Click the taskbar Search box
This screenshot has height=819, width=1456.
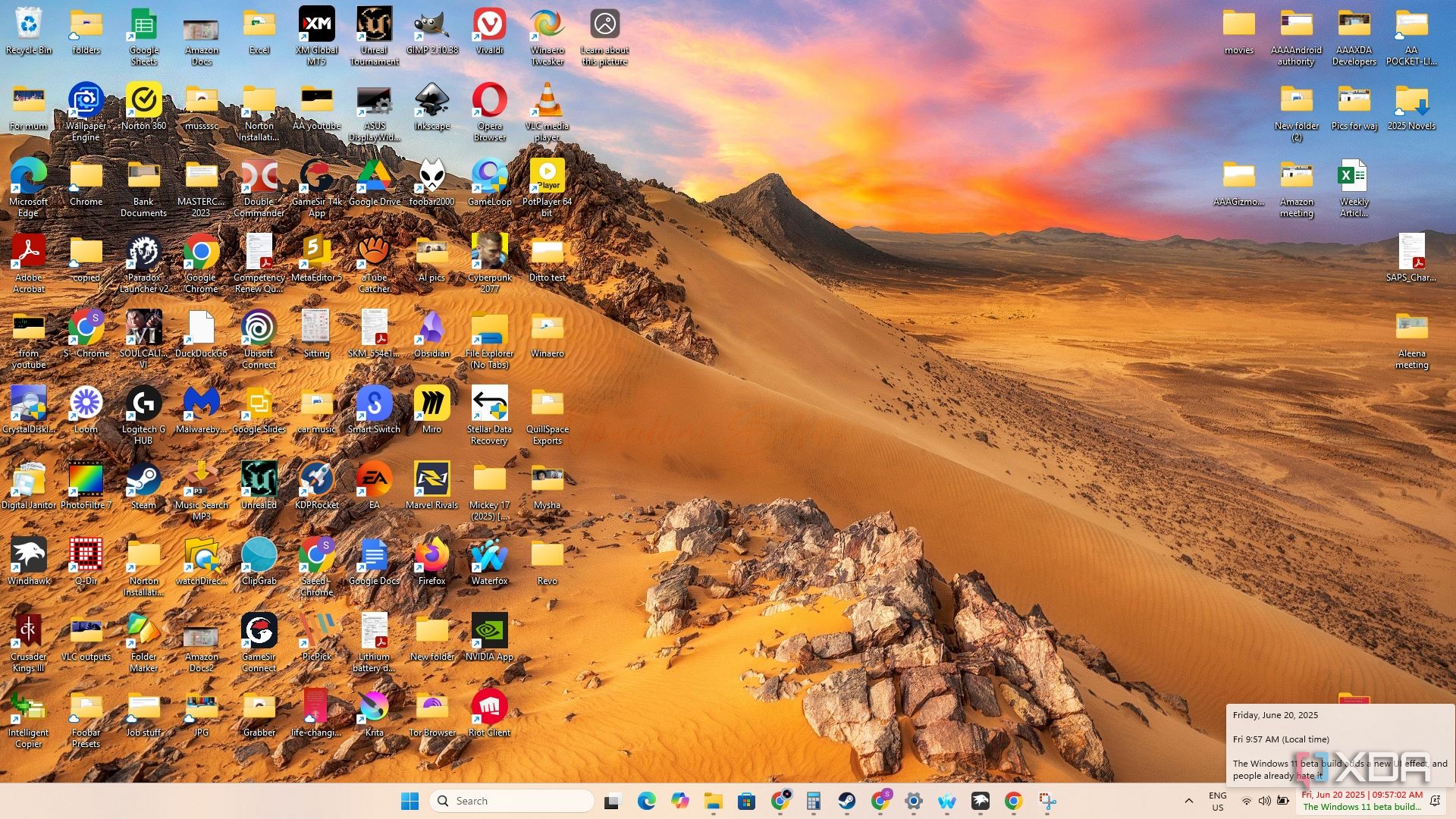pyautogui.click(x=512, y=801)
